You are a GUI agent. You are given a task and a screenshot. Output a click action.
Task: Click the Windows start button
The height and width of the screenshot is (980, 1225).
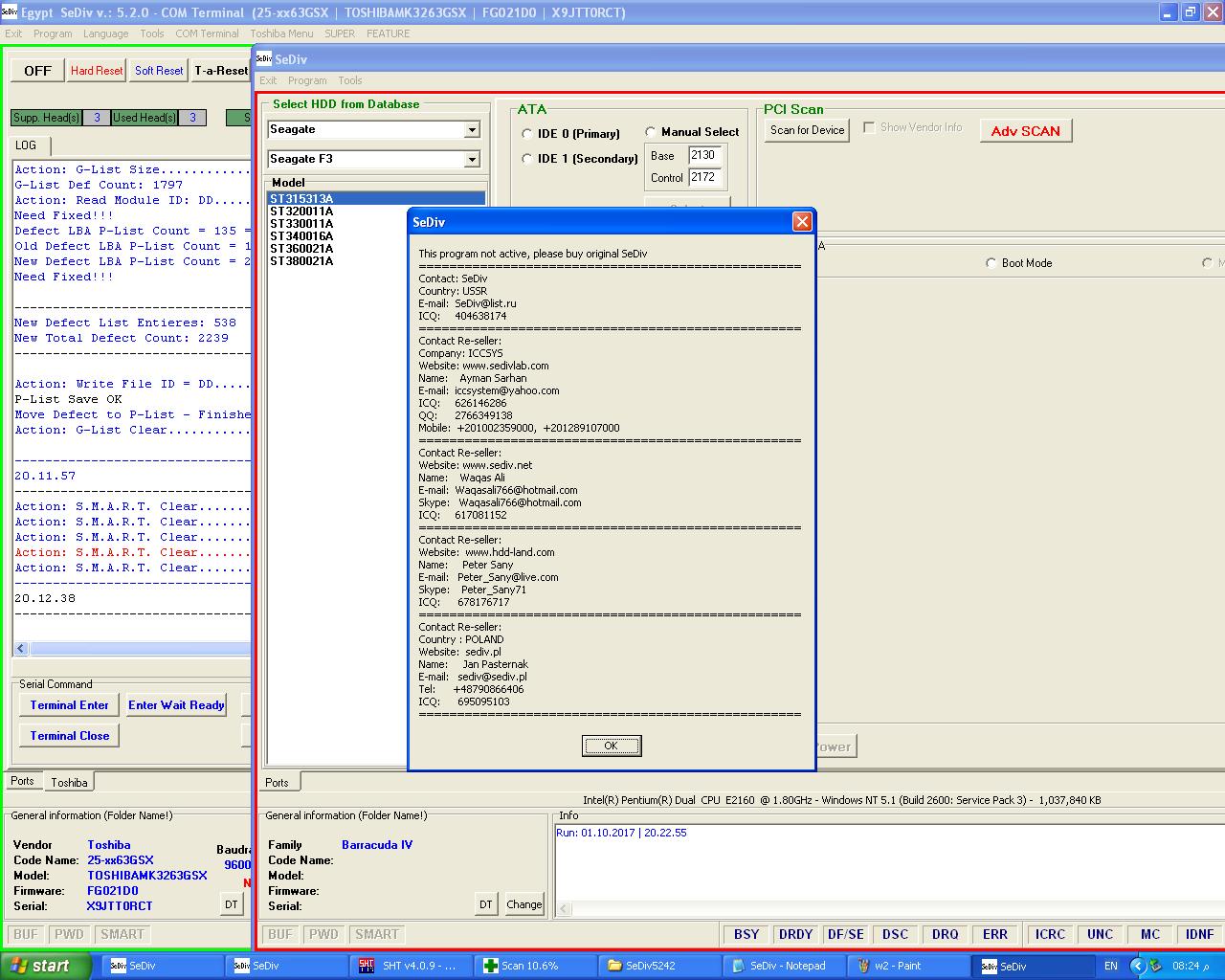[x=46, y=966]
